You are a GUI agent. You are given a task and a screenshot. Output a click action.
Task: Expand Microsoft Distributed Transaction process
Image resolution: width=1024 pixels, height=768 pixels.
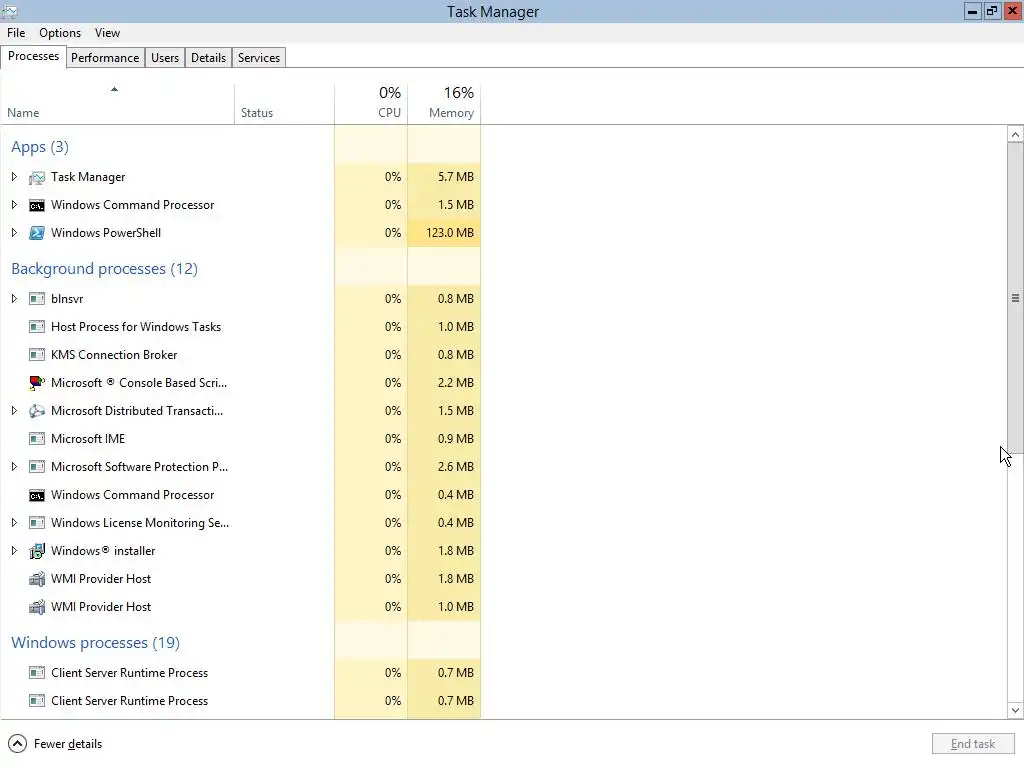pyautogui.click(x=14, y=411)
